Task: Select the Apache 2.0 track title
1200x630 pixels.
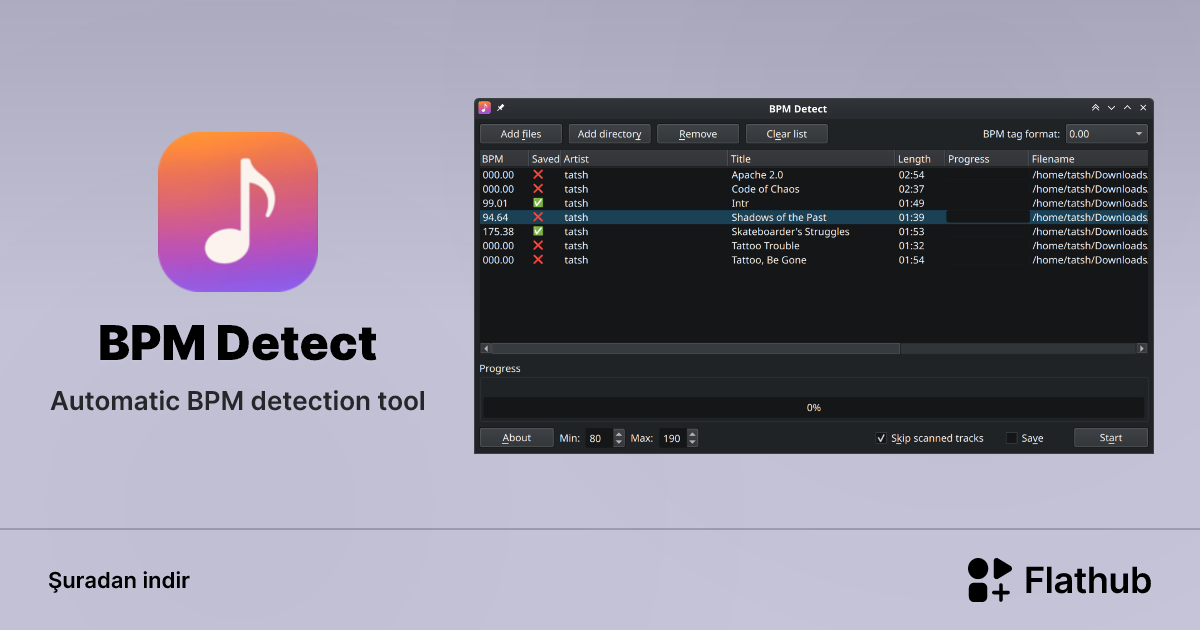Action: click(757, 175)
